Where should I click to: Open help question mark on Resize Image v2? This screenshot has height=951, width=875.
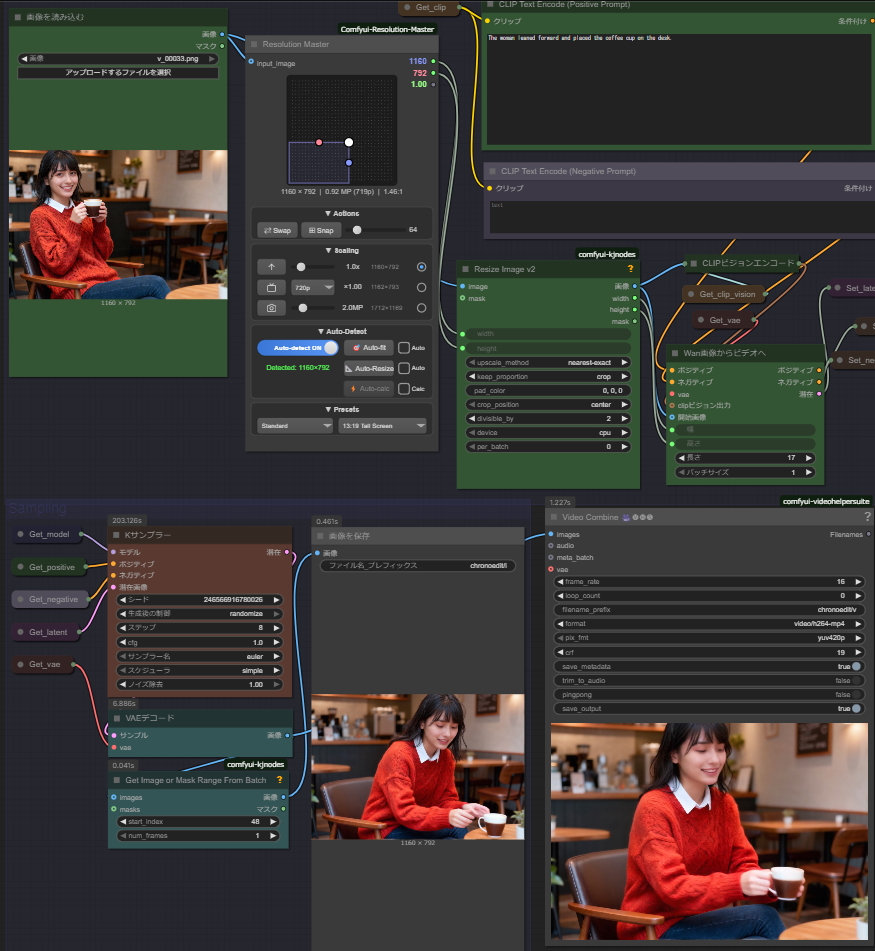click(x=630, y=269)
